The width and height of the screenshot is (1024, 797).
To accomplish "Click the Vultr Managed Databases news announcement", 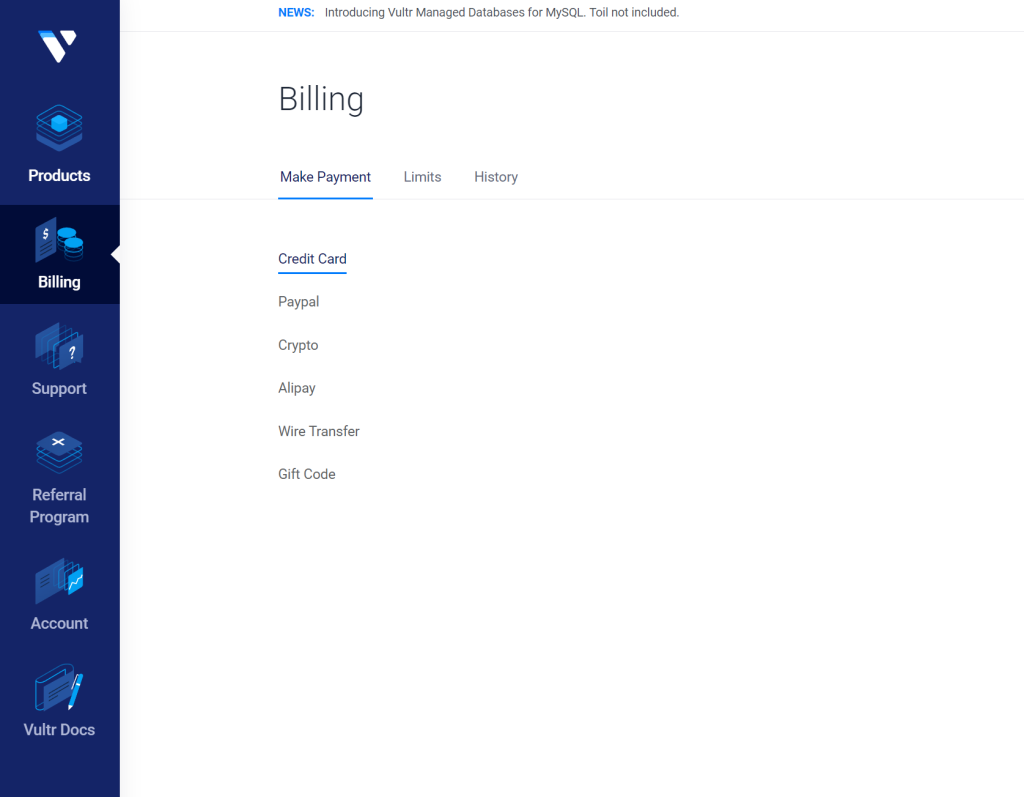I will pyautogui.click(x=501, y=13).
